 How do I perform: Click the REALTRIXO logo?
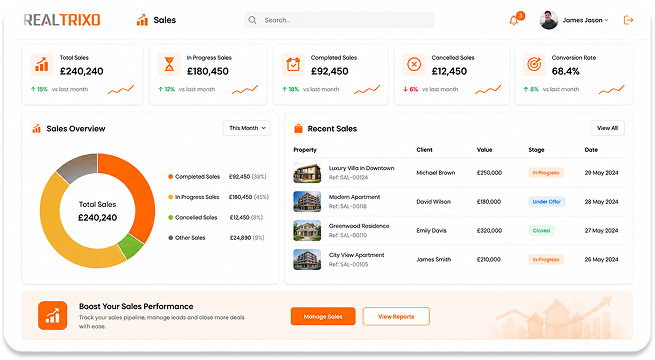pos(62,20)
